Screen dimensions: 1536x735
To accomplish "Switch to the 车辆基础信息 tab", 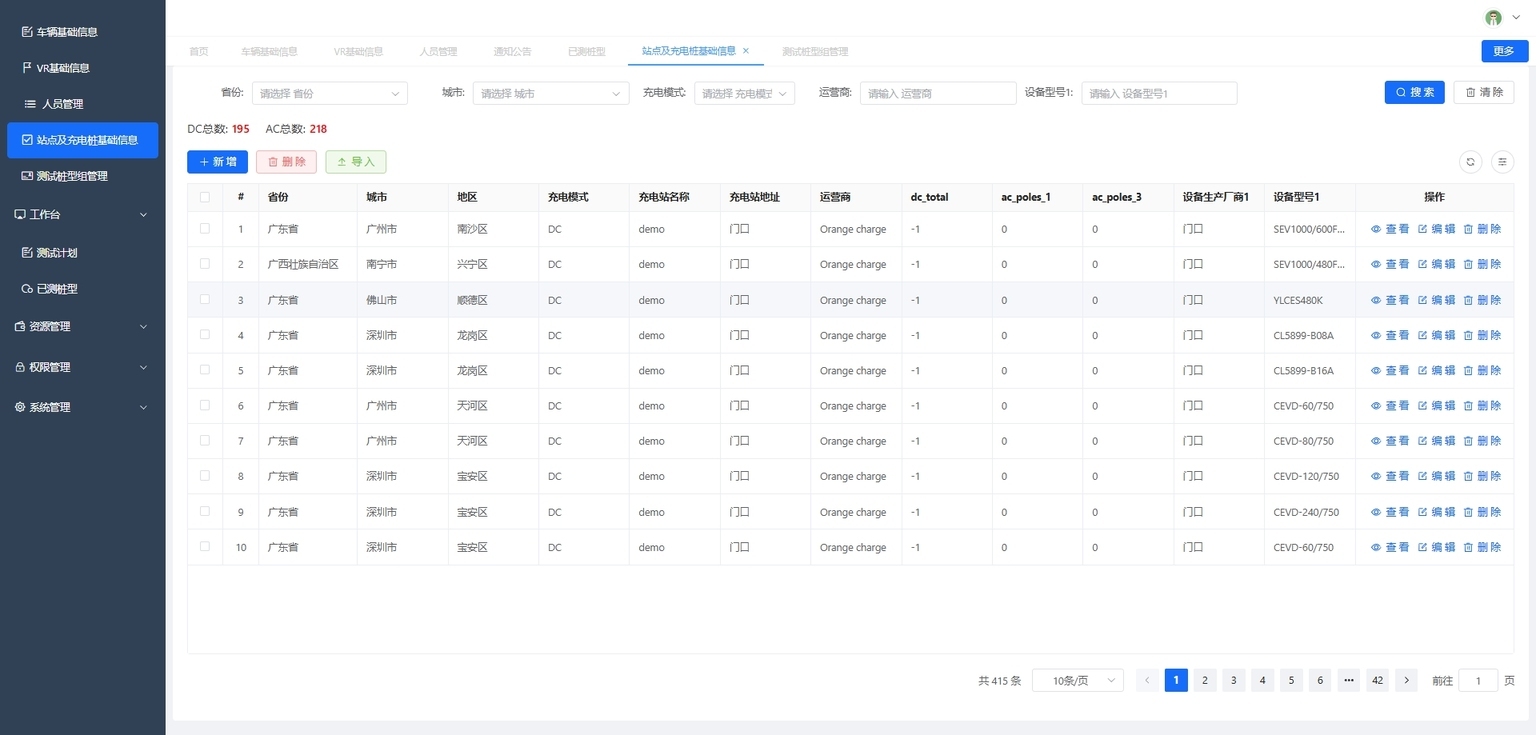I will tap(269, 52).
